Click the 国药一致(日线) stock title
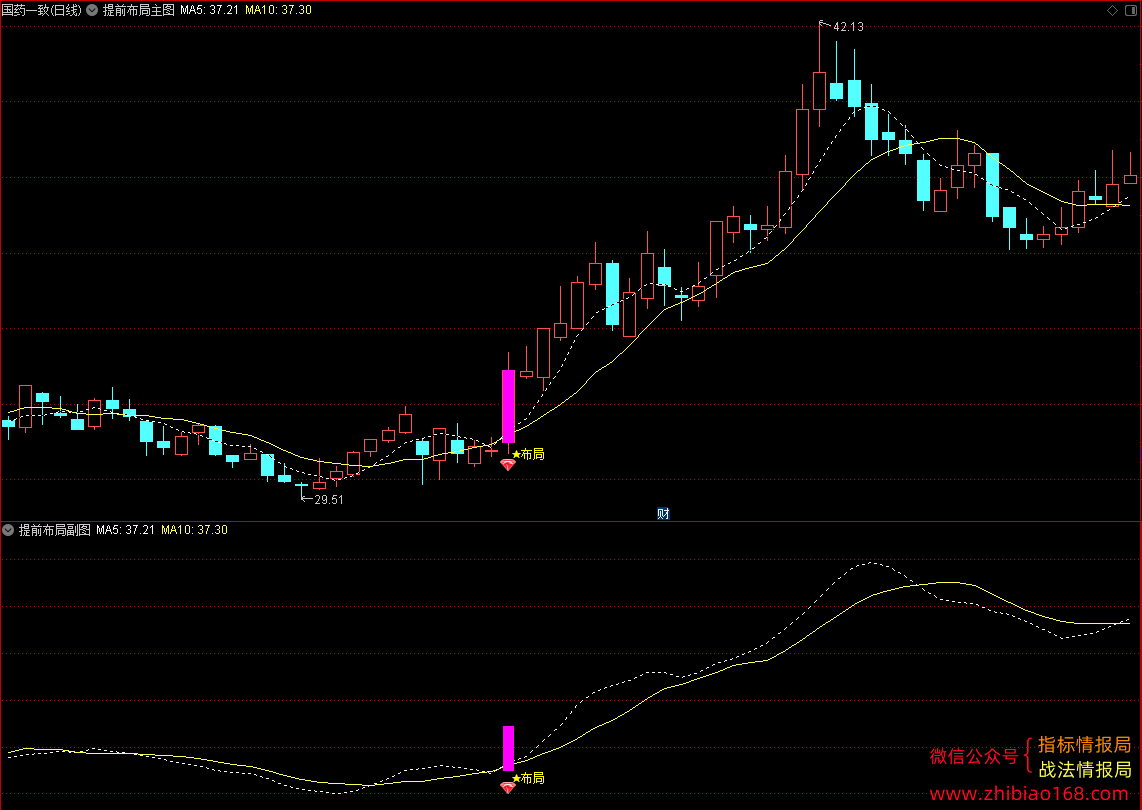Image resolution: width=1142 pixels, height=810 pixels. [x=42, y=10]
